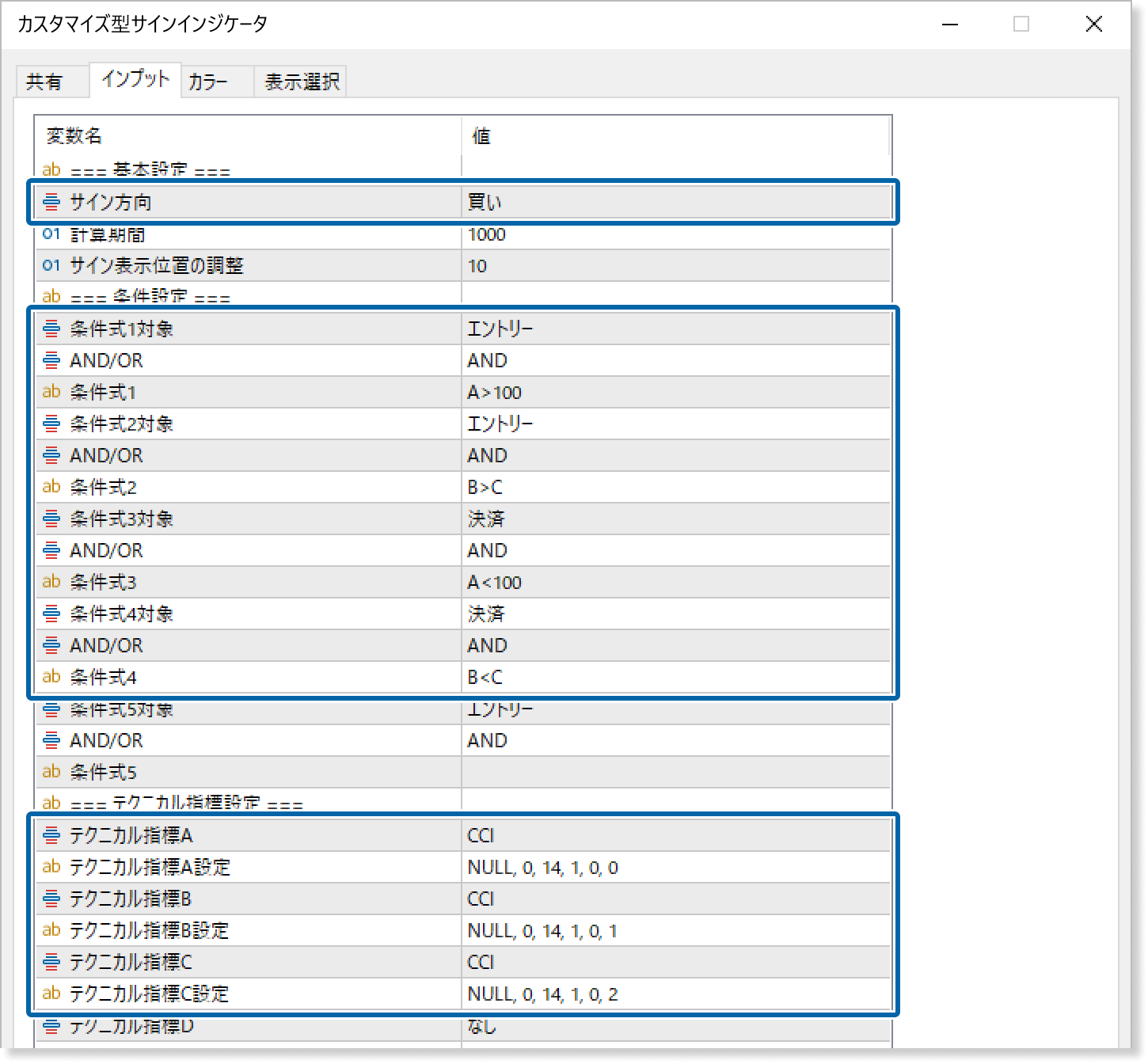Open the テクニカル指標B dropdown showing CCI
Image resolution: width=1148 pixels, height=1064 pixels.
pyautogui.click(x=673, y=899)
